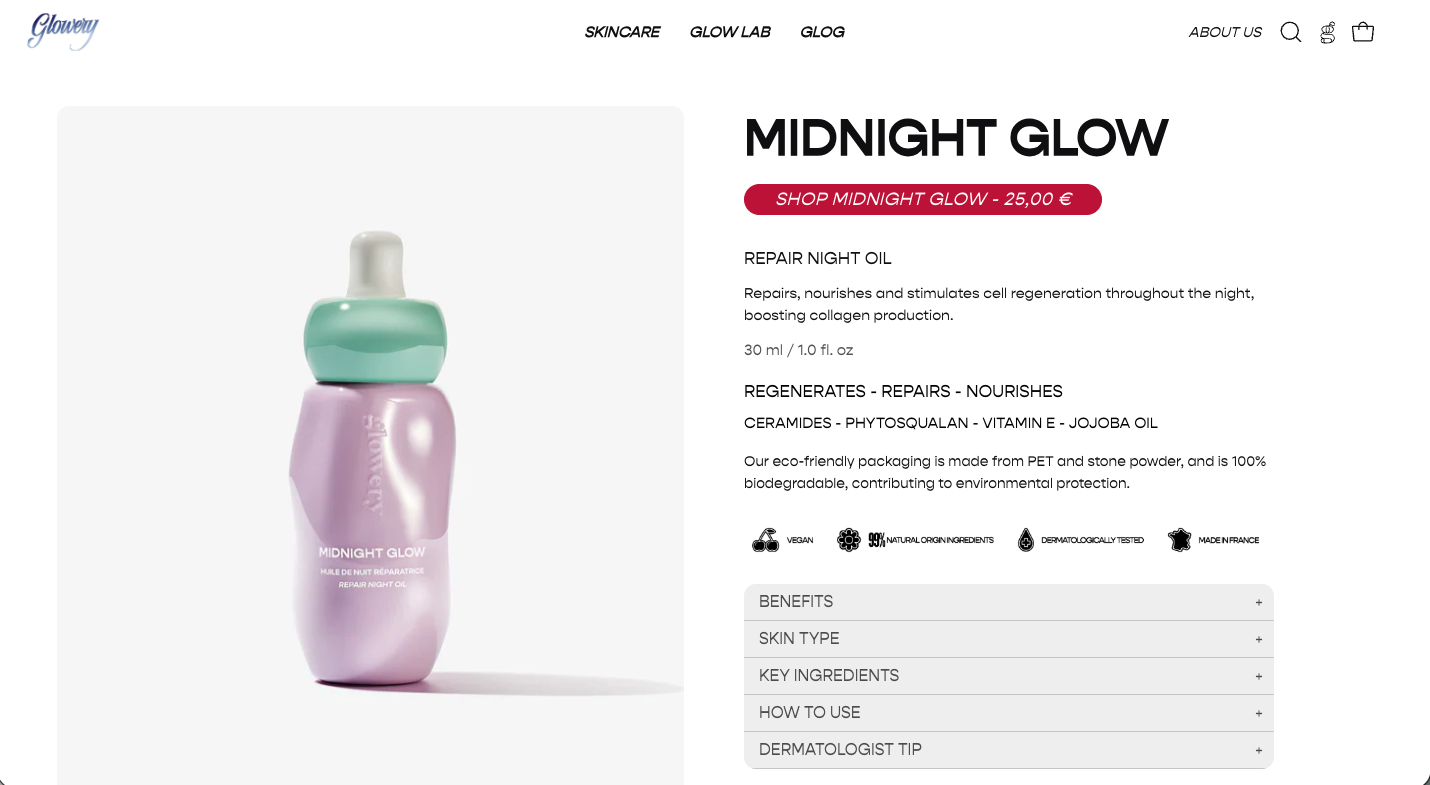1430x785 pixels.
Task: Click the dermatologically tested drop icon
Action: click(x=1025, y=540)
